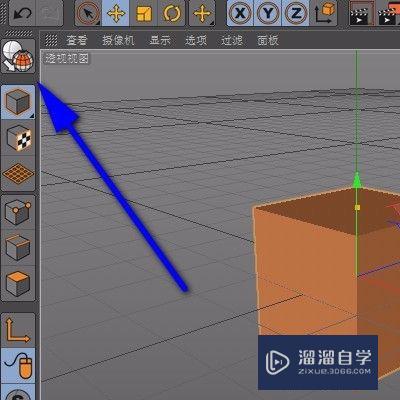Open the 显示 menu
The width and height of the screenshot is (400, 400).
pyautogui.click(x=160, y=40)
